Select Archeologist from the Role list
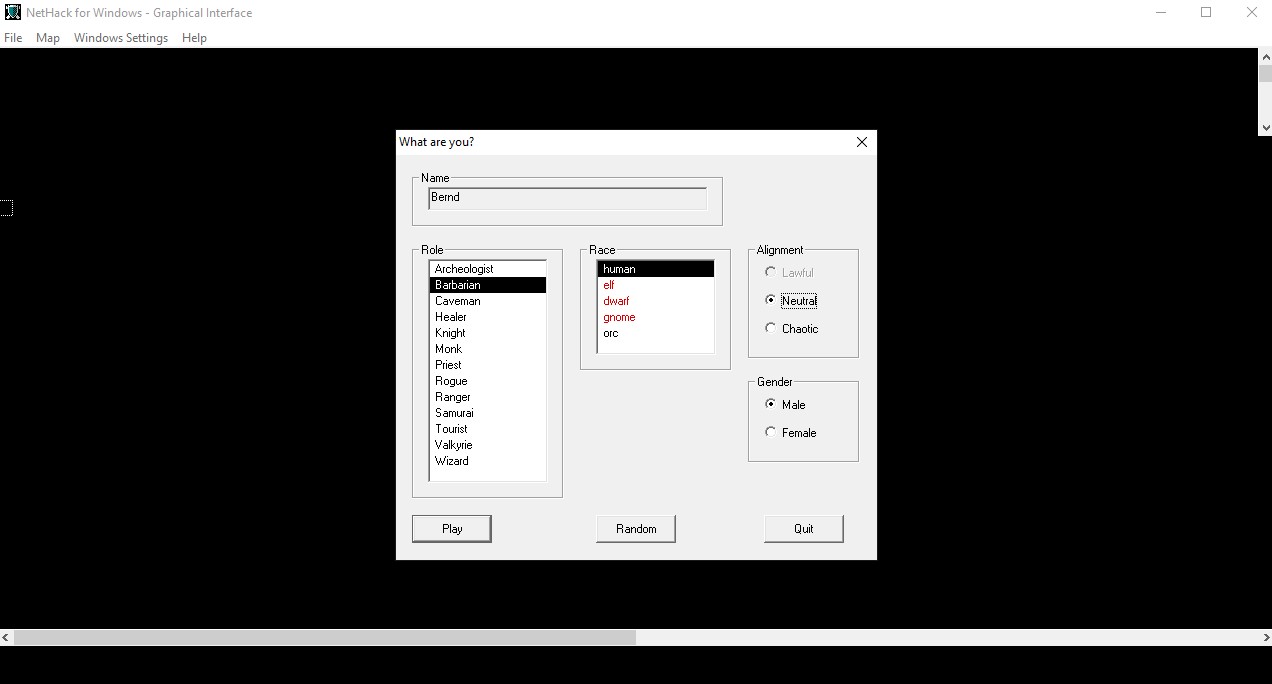The image size is (1272, 684). pyautogui.click(x=464, y=269)
